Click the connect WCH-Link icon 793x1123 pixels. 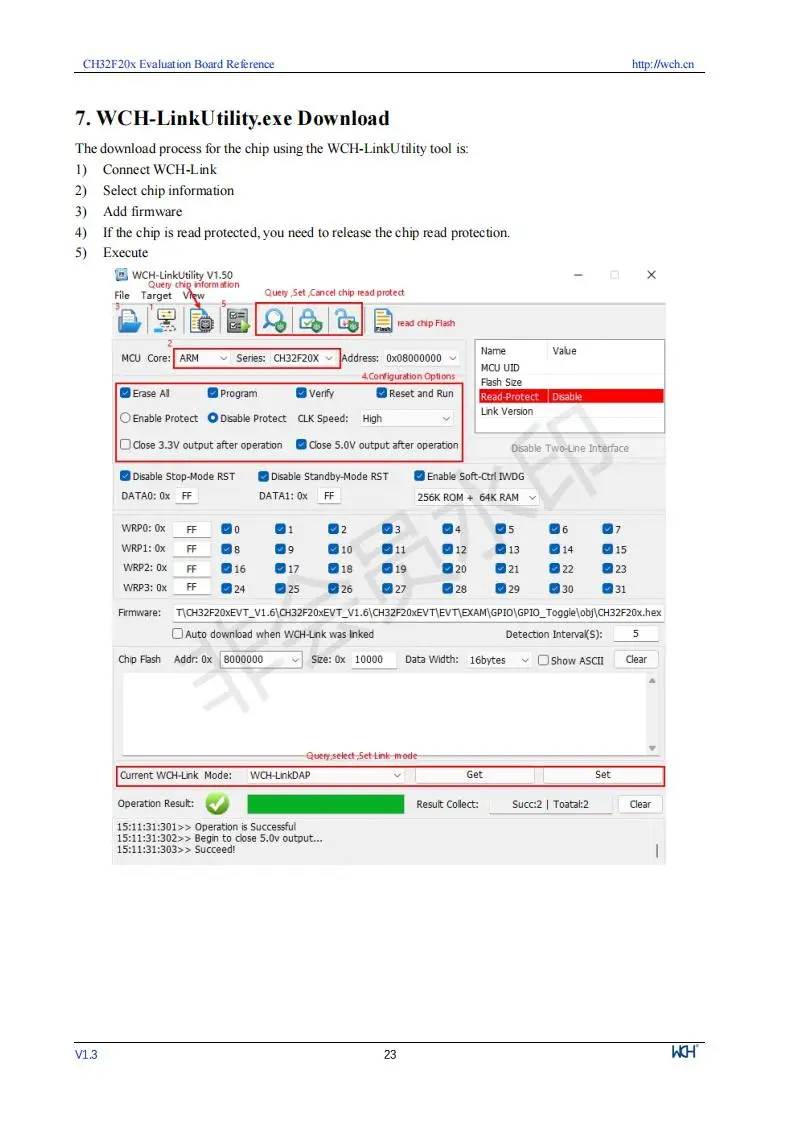[165, 320]
